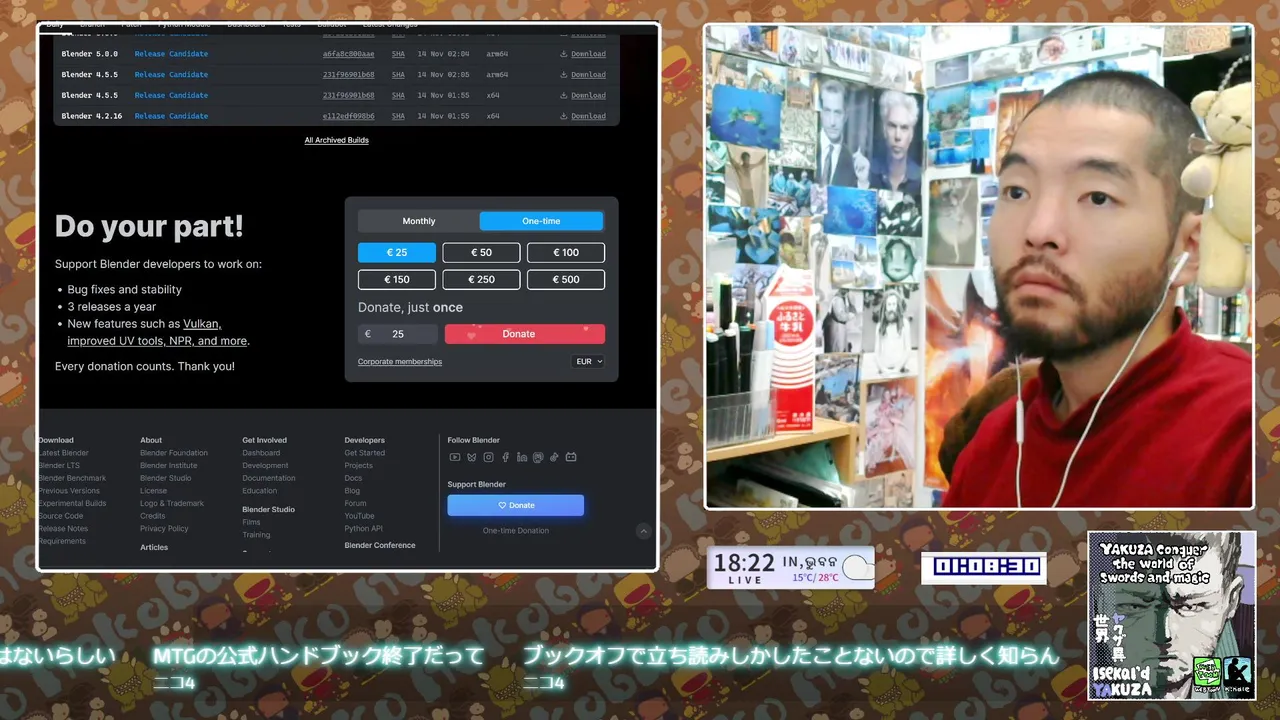Image resolution: width=1280 pixels, height=720 pixels.
Task: Open Experimental Builds footer link
Action: coord(72,503)
